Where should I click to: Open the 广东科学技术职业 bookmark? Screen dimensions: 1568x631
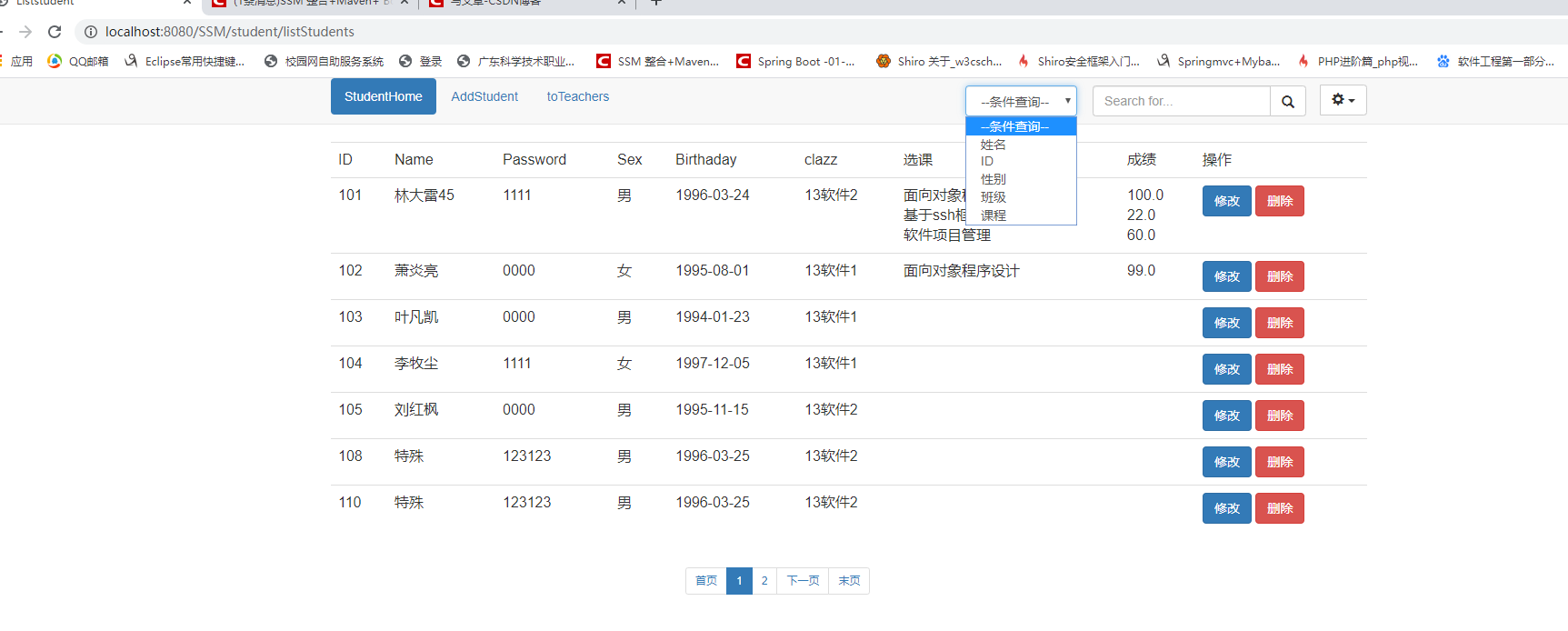tap(515, 61)
